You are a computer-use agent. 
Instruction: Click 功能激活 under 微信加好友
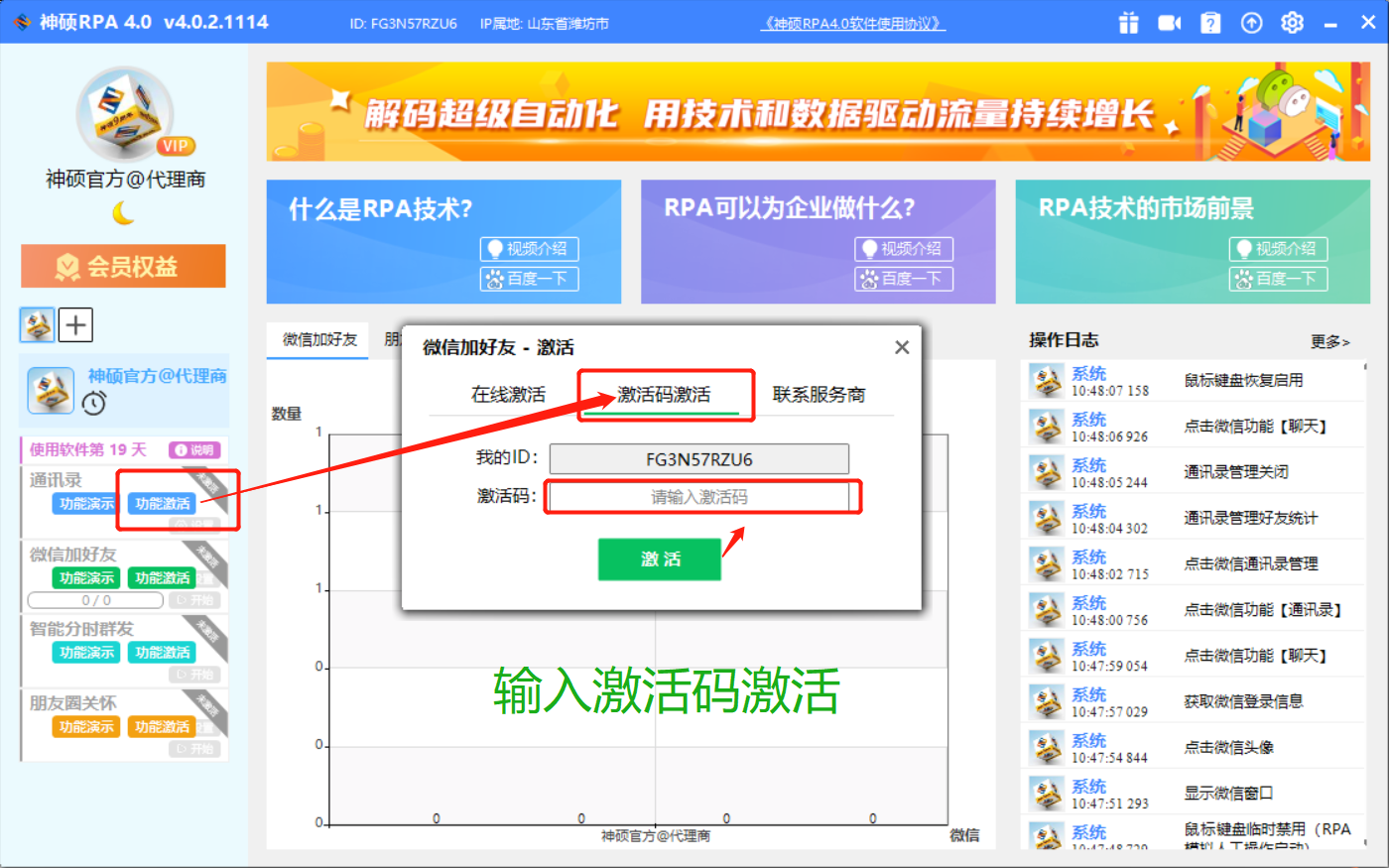click(x=163, y=578)
